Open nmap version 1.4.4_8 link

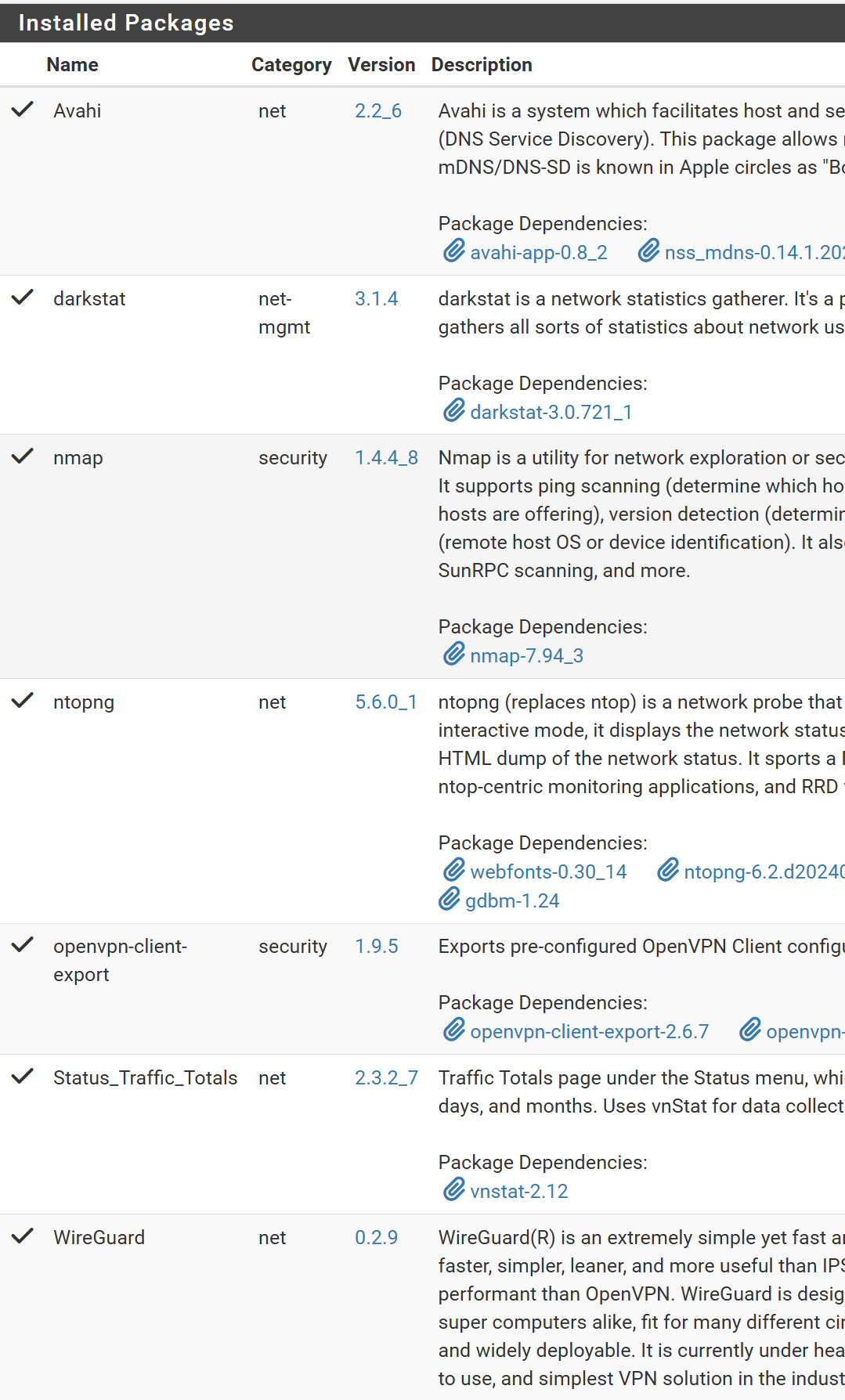[x=386, y=458]
